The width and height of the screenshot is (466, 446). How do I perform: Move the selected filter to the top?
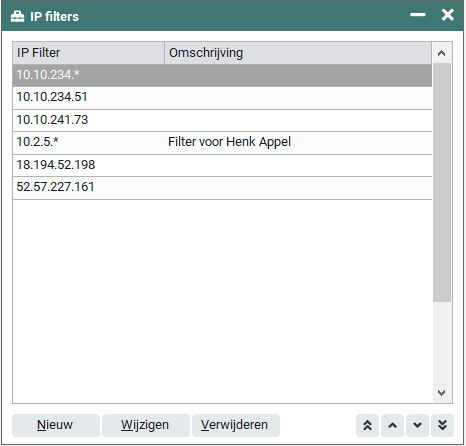coord(367,425)
